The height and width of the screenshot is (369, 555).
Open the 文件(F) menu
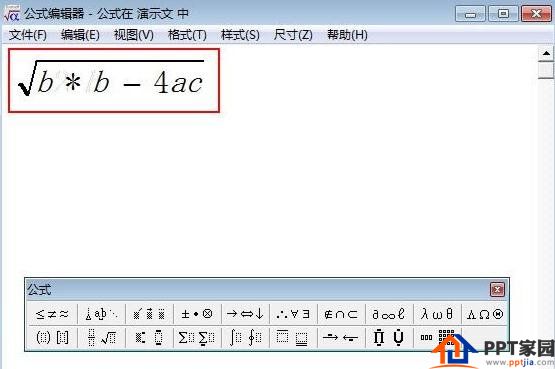(x=28, y=35)
